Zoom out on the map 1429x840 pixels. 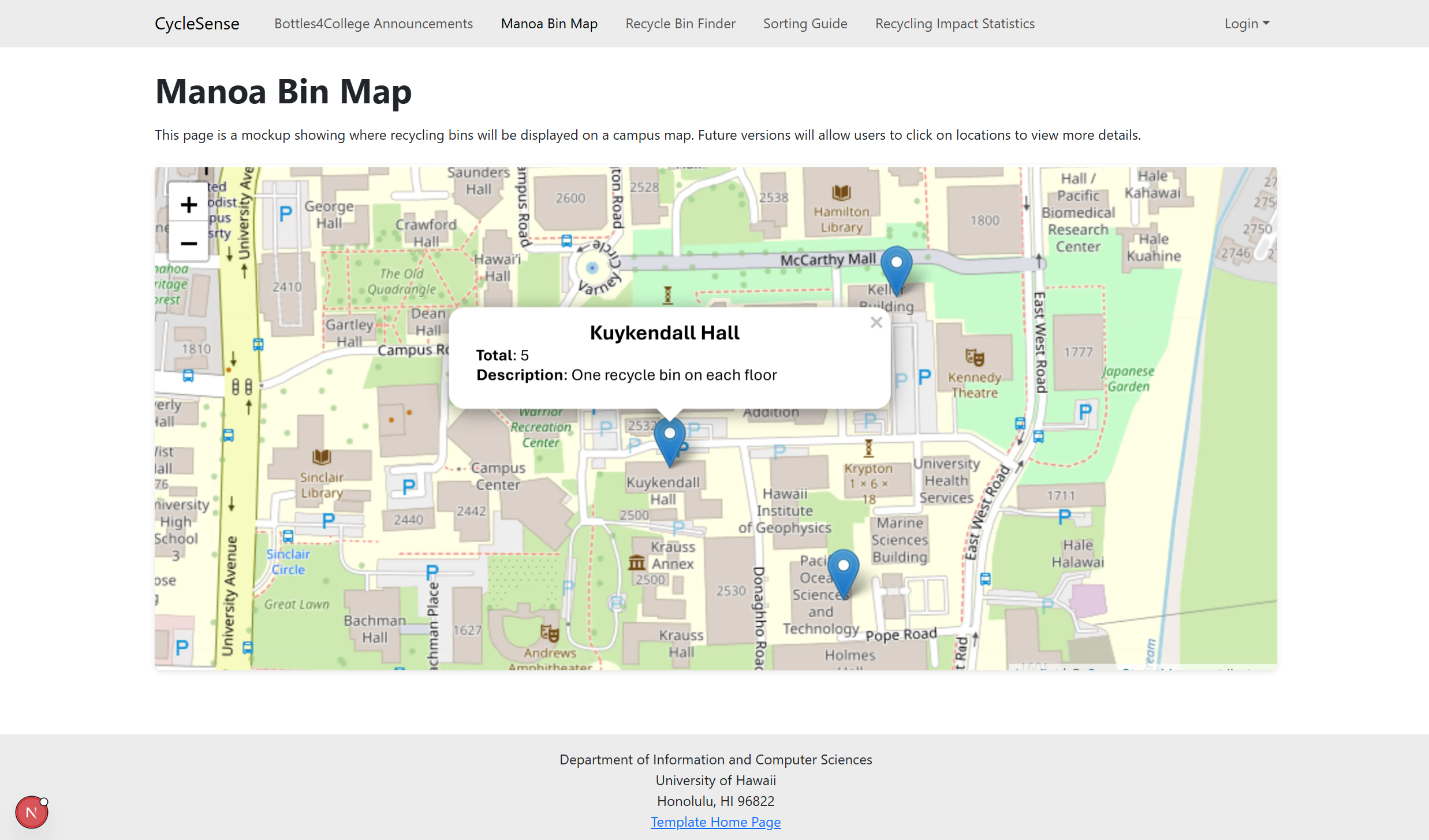pyautogui.click(x=188, y=243)
